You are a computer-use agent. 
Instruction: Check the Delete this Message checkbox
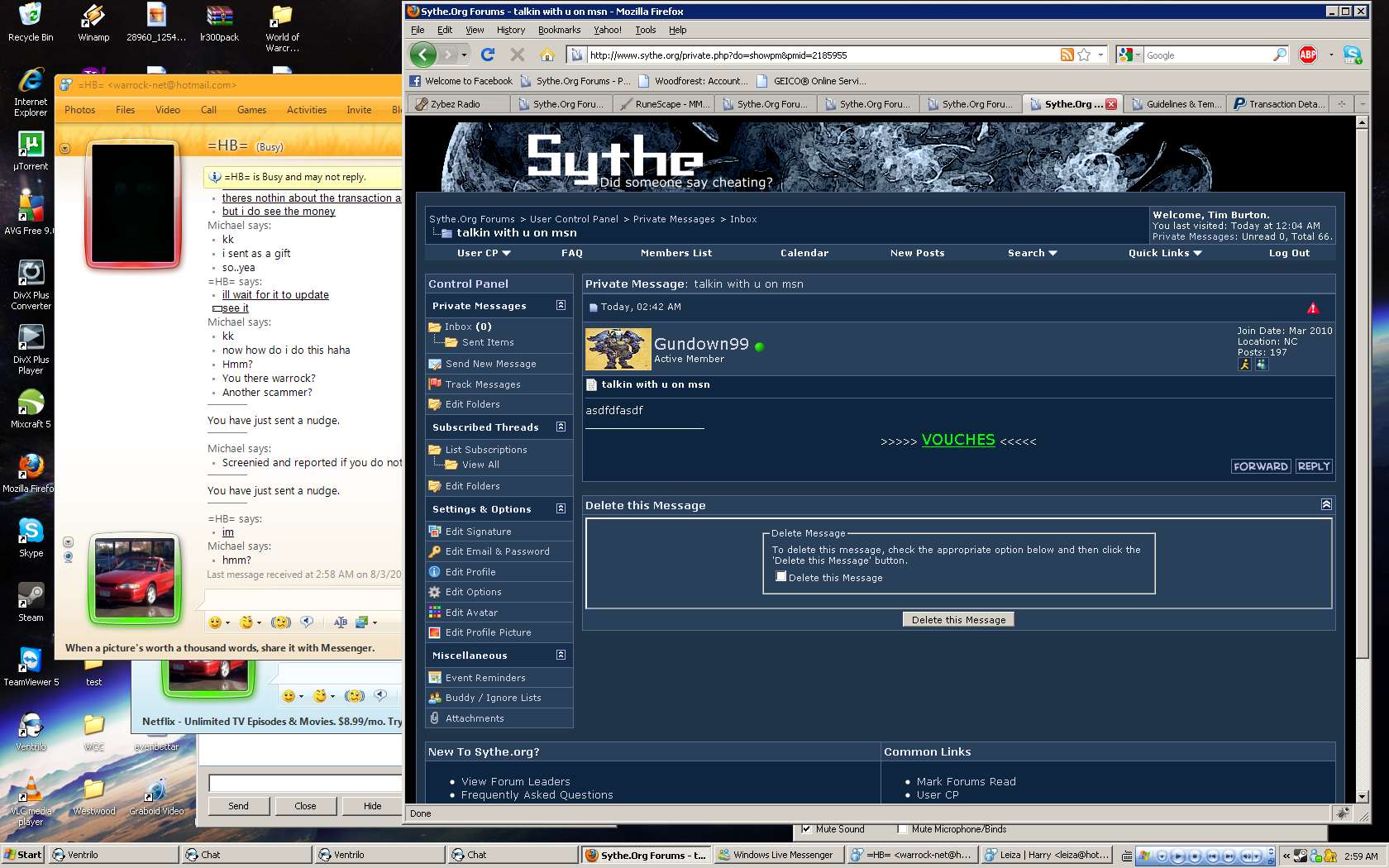point(780,577)
